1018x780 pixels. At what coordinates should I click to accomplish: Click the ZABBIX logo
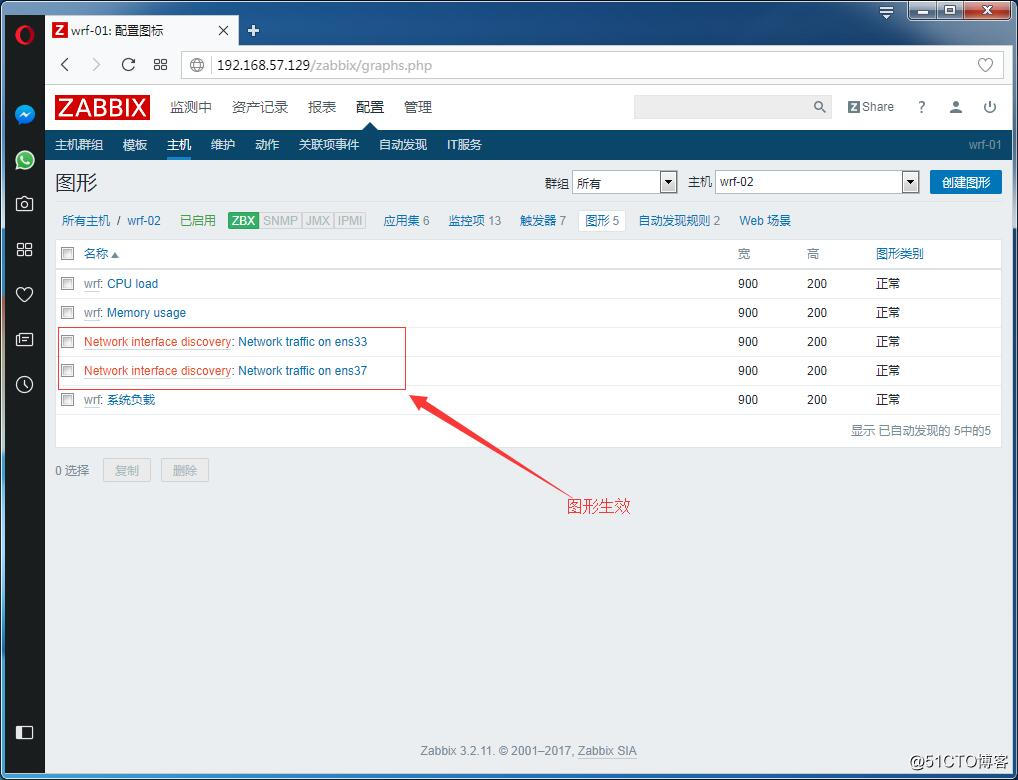[x=103, y=107]
